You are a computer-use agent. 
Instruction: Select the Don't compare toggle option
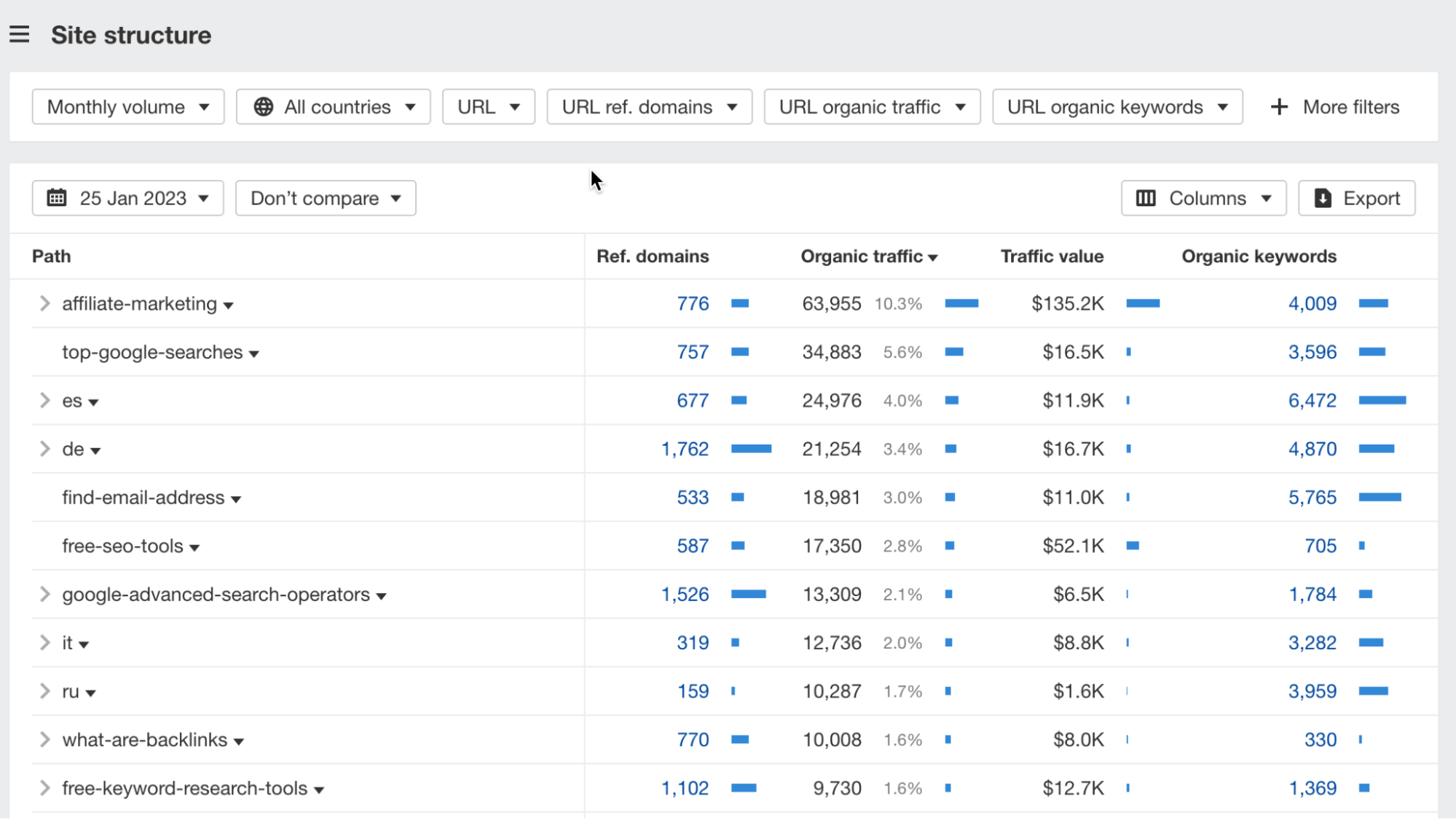(x=325, y=198)
